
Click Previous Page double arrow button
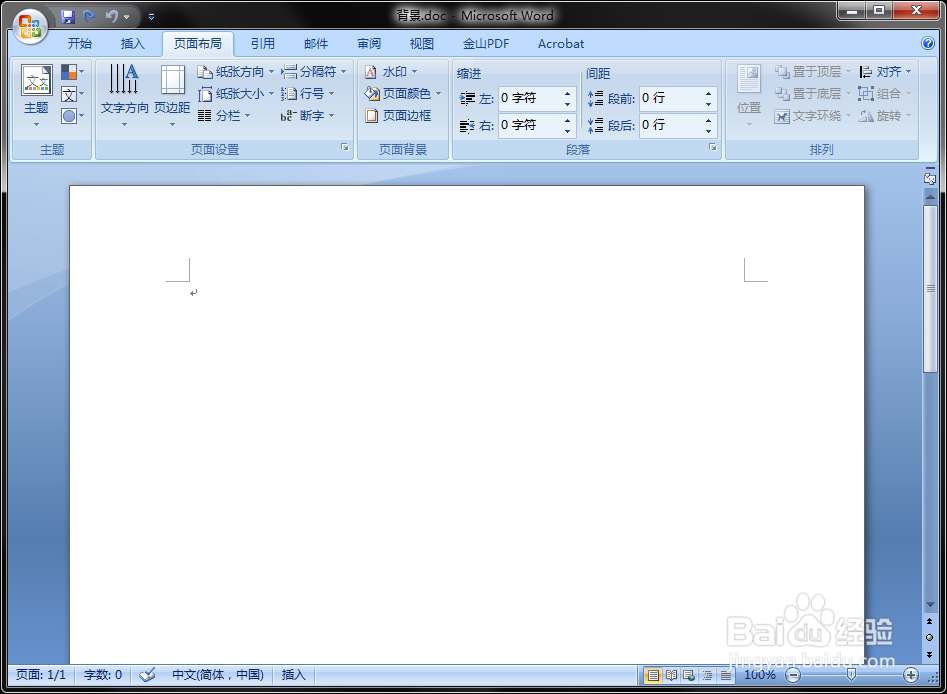point(929,621)
